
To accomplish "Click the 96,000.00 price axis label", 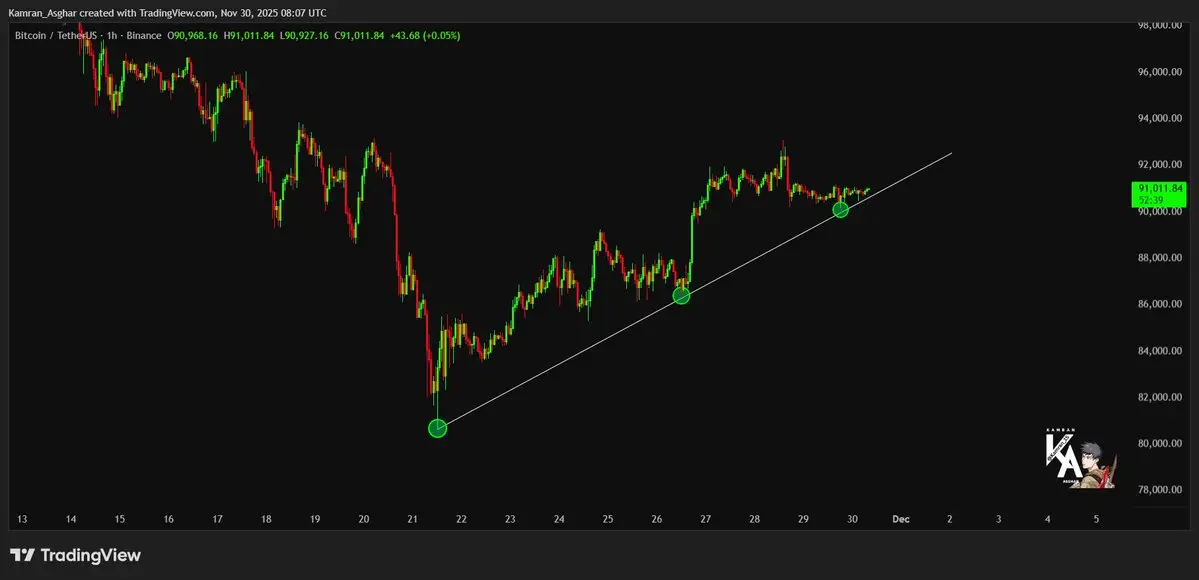I will [1161, 72].
